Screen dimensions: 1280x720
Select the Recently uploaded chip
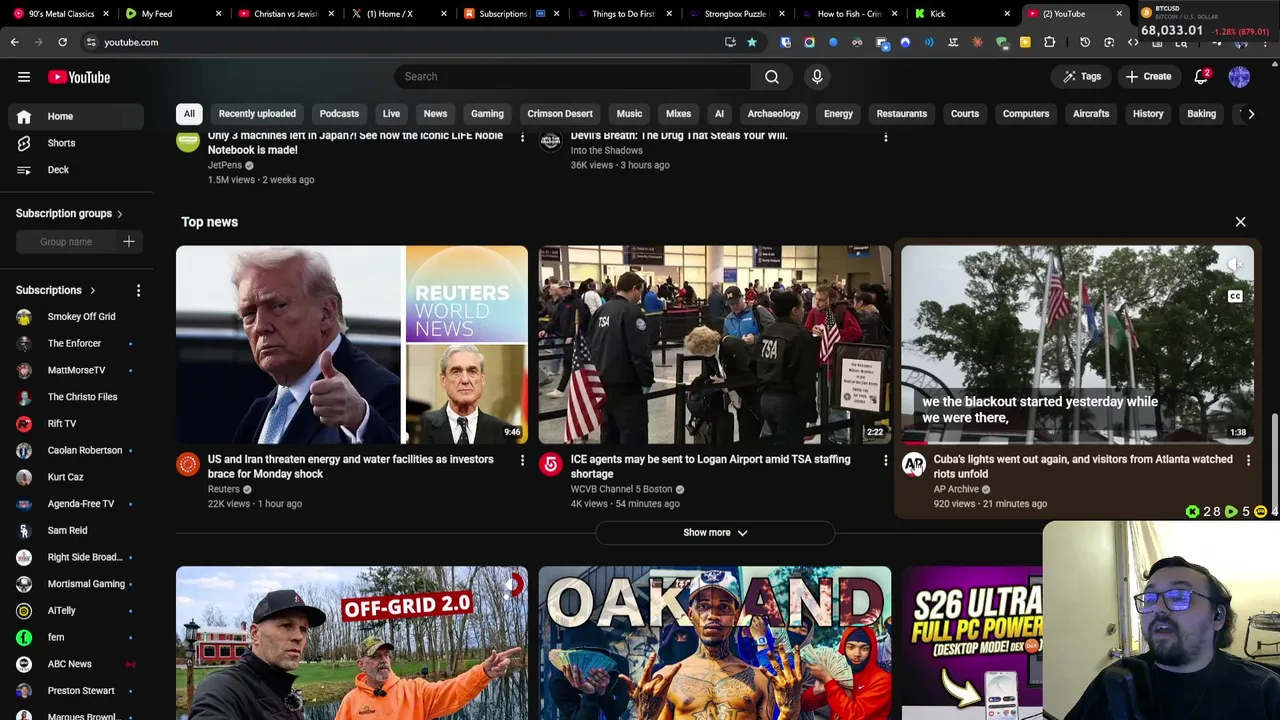pos(257,114)
